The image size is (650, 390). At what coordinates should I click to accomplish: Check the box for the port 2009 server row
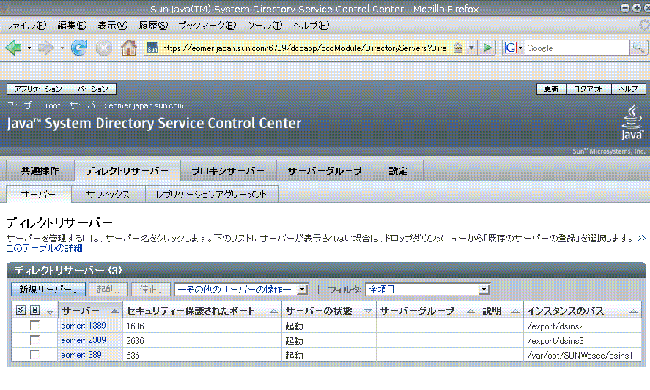[x=35, y=340]
